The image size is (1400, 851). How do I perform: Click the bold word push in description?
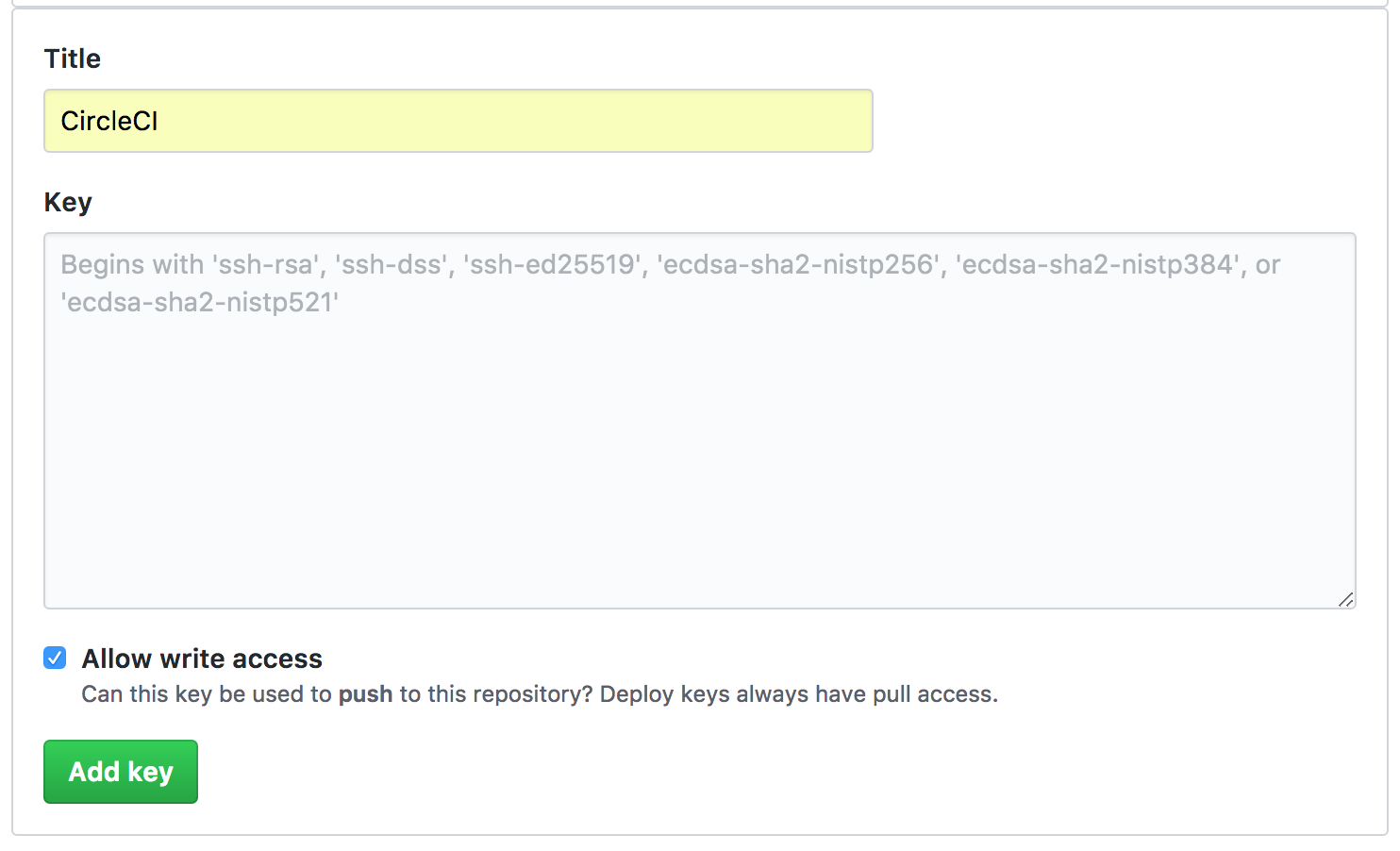365,694
